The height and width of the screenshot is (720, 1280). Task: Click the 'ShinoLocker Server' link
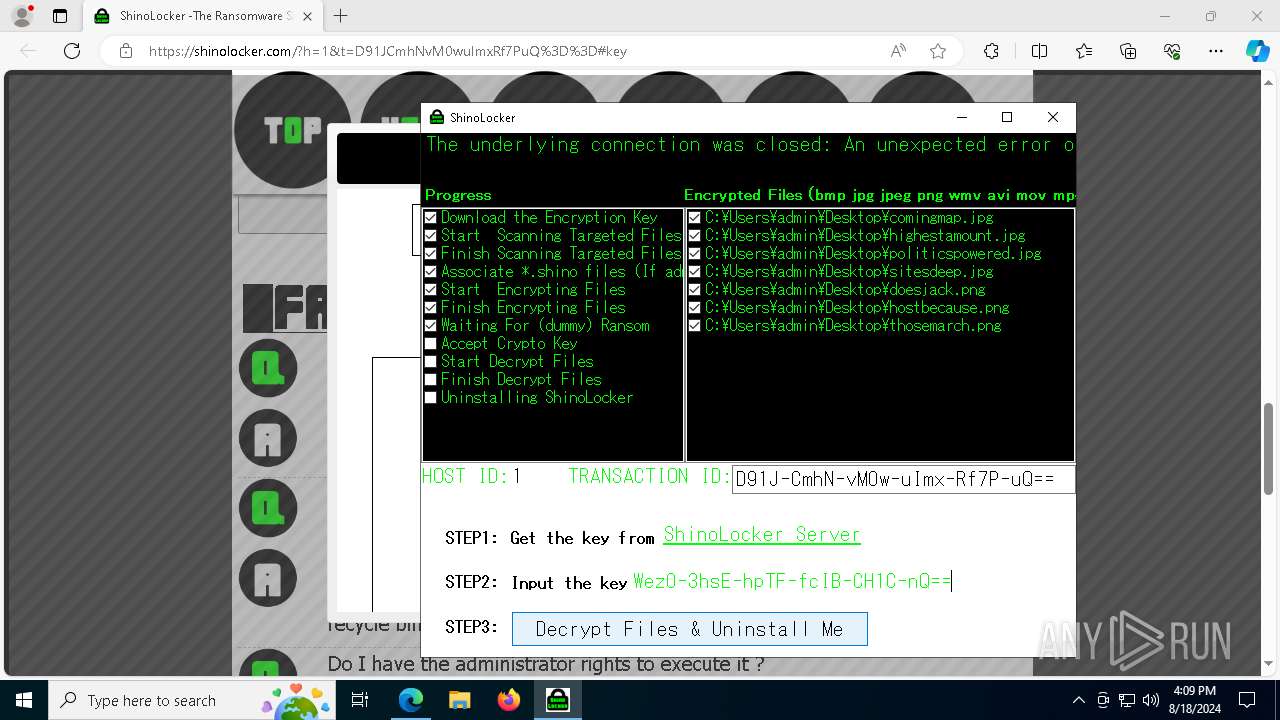(762, 535)
